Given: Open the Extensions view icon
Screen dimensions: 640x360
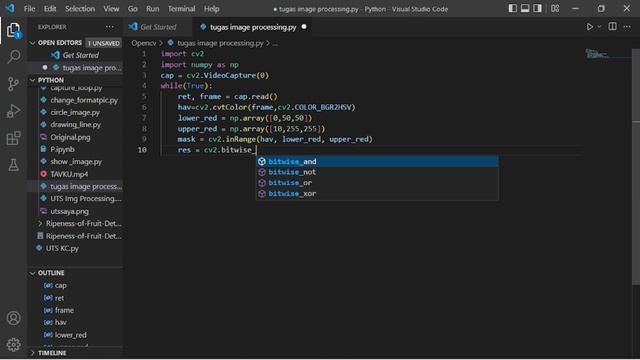Looking at the screenshot, I should click(x=13, y=138).
